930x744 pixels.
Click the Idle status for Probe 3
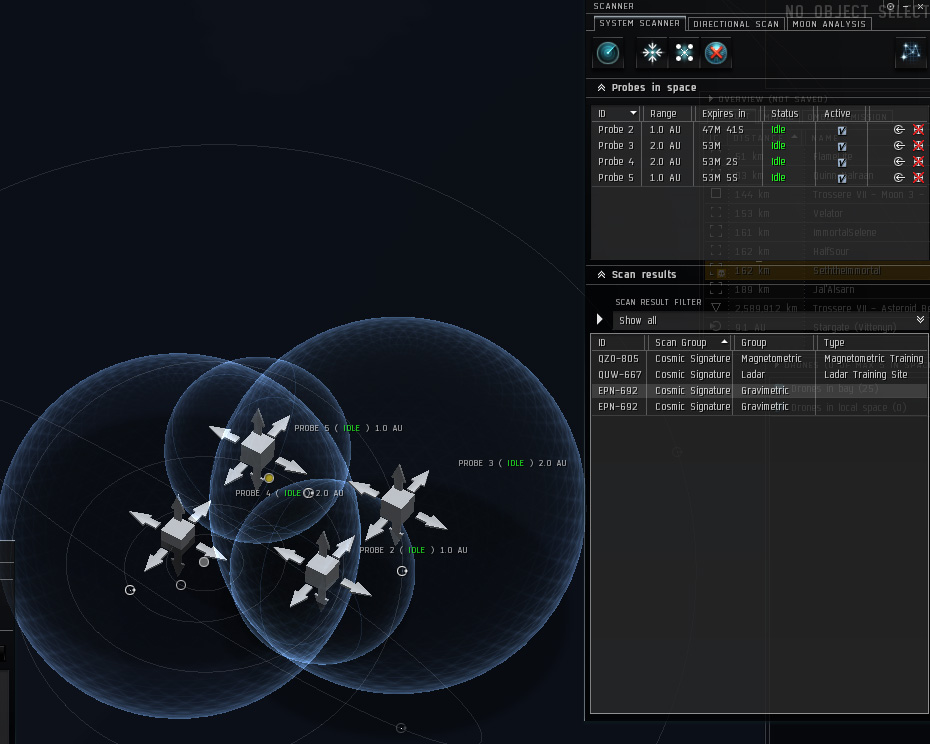click(778, 145)
